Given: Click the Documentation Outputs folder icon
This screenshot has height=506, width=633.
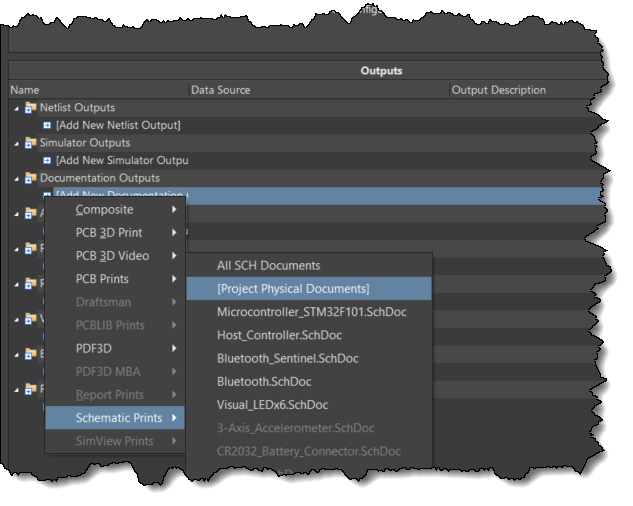Looking at the screenshot, I should click(30, 178).
